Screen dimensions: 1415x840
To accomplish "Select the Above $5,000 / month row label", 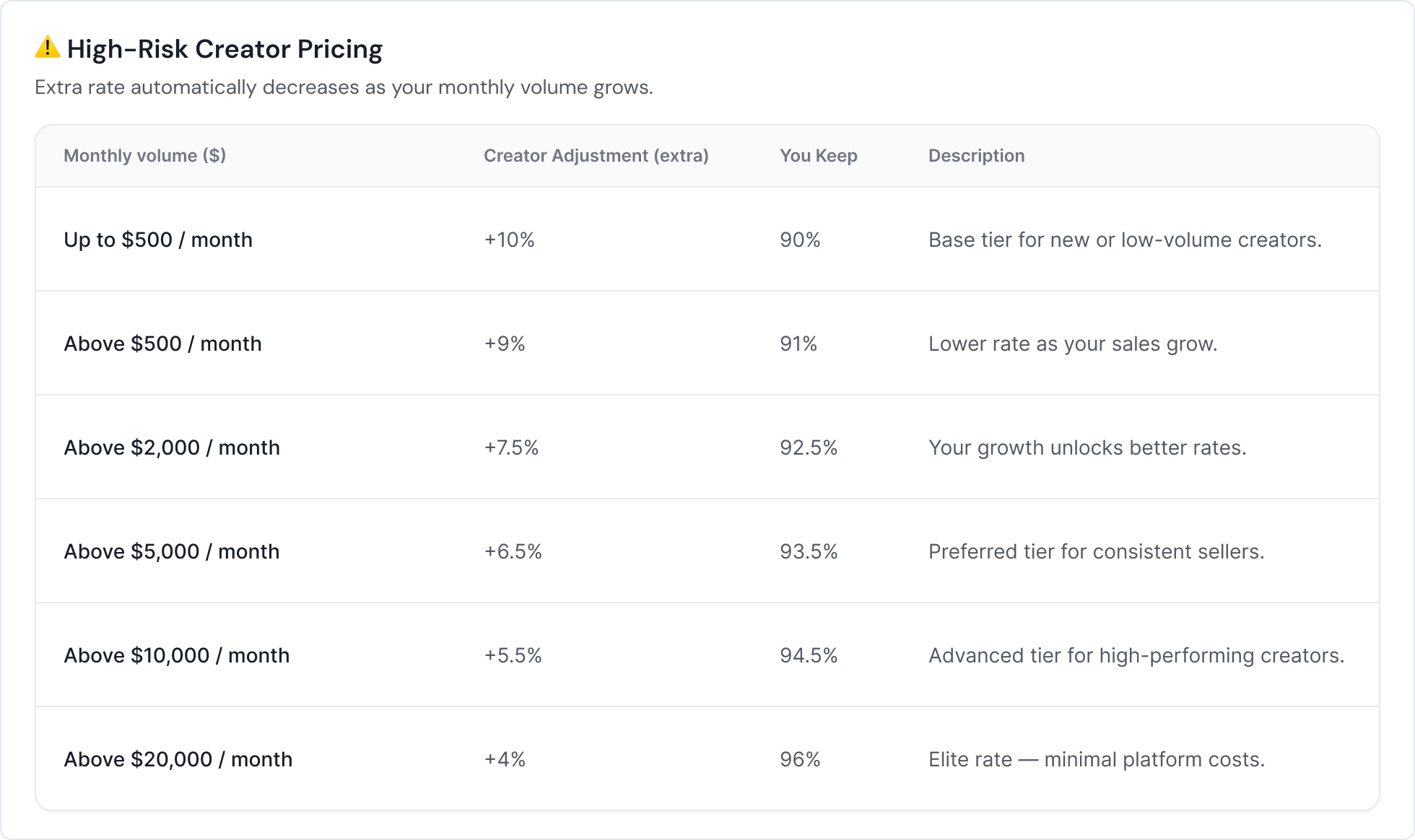I will click(172, 551).
